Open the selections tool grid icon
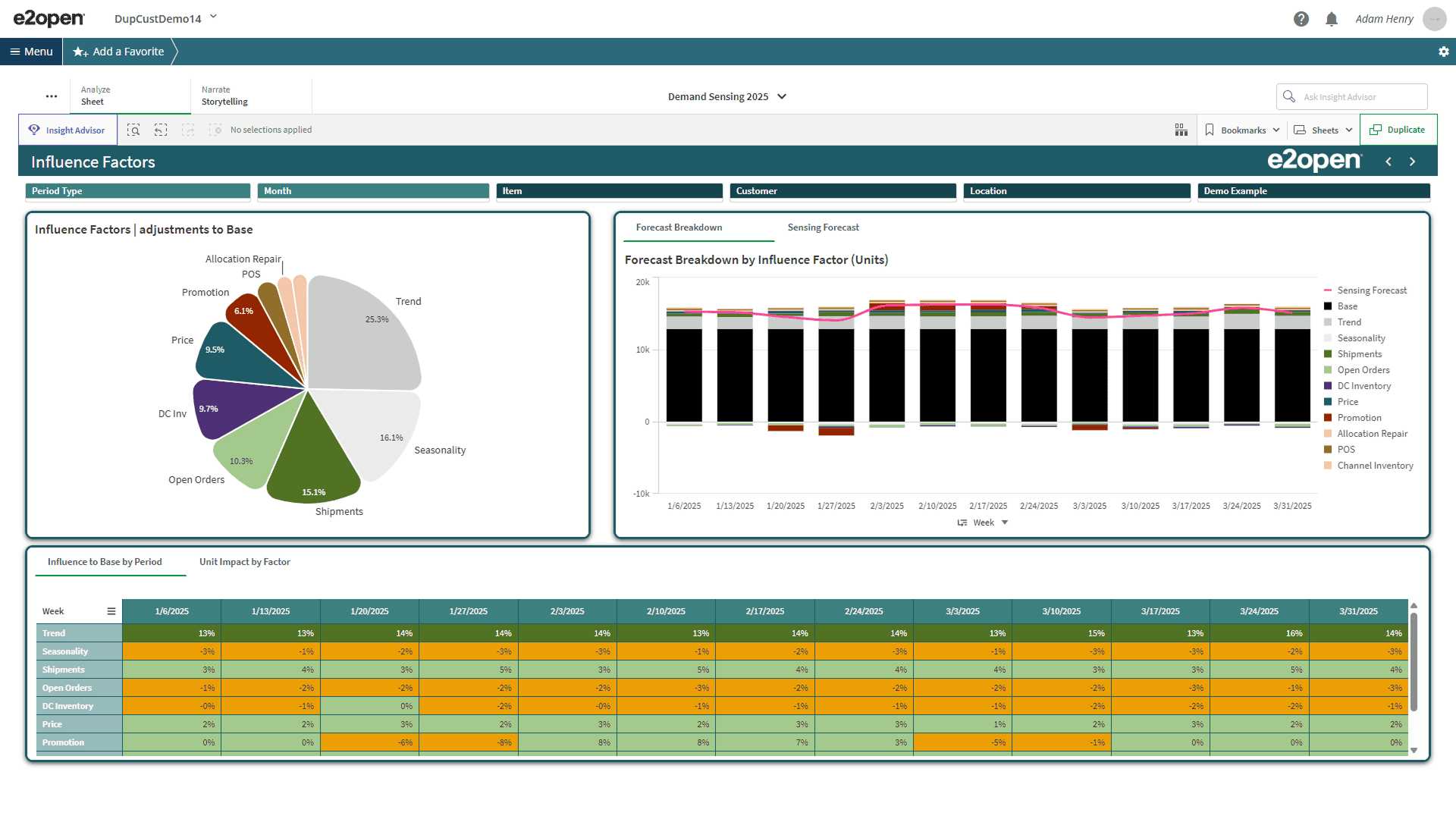 pos(1181,130)
